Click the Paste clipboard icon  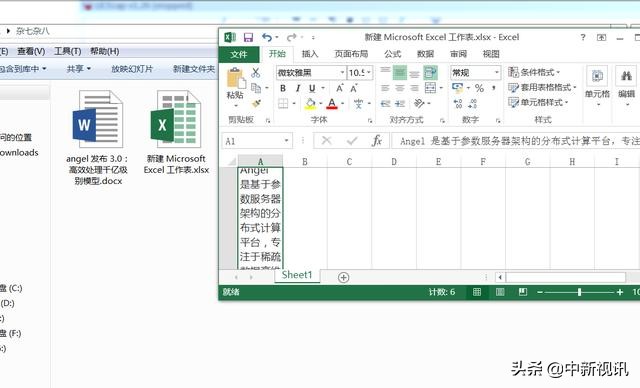pos(236,78)
